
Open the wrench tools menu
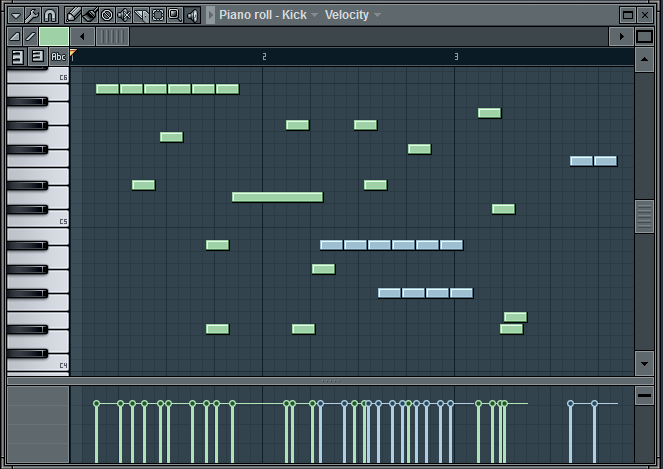tap(32, 15)
